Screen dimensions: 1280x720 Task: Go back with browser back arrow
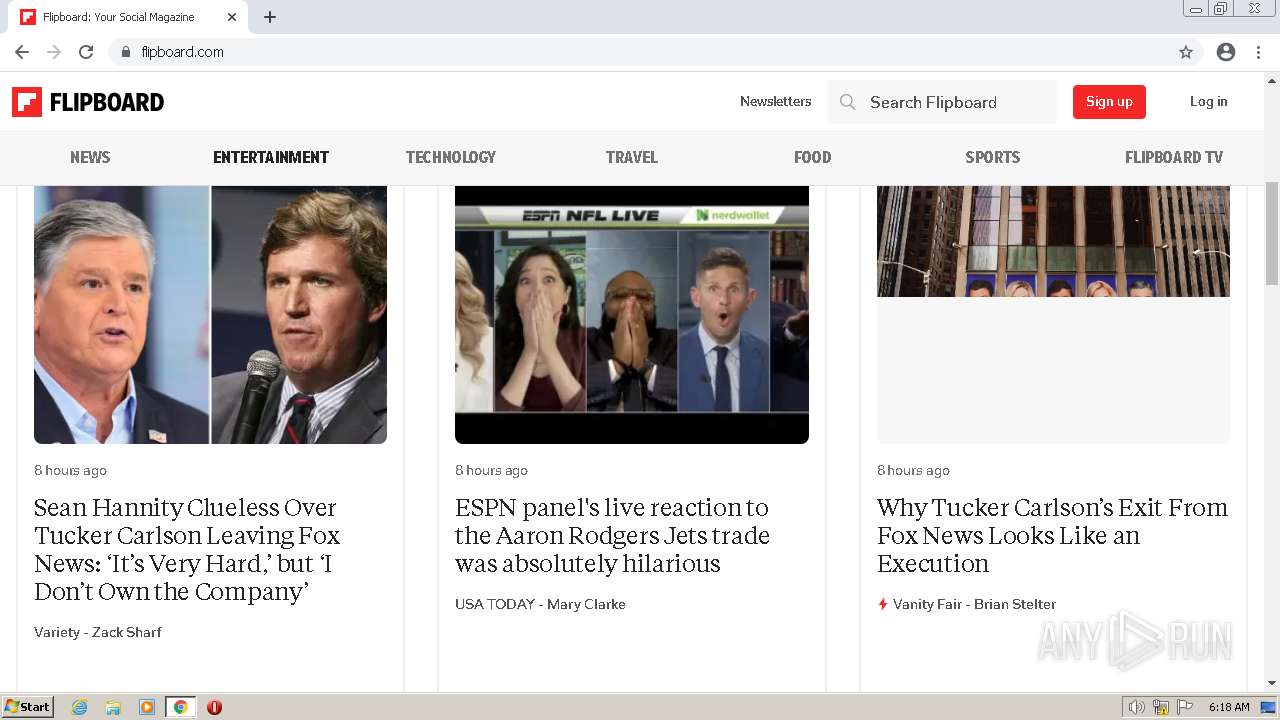(x=22, y=52)
